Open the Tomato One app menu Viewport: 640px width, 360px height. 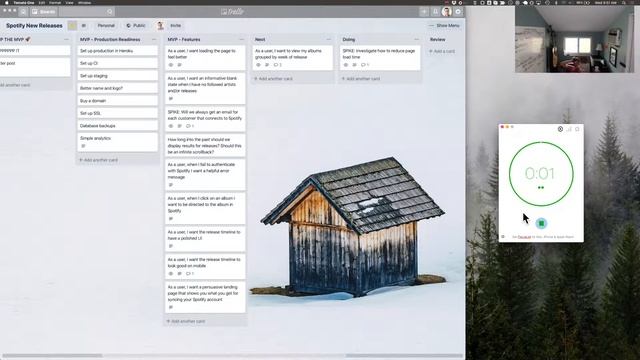click(24, 2)
